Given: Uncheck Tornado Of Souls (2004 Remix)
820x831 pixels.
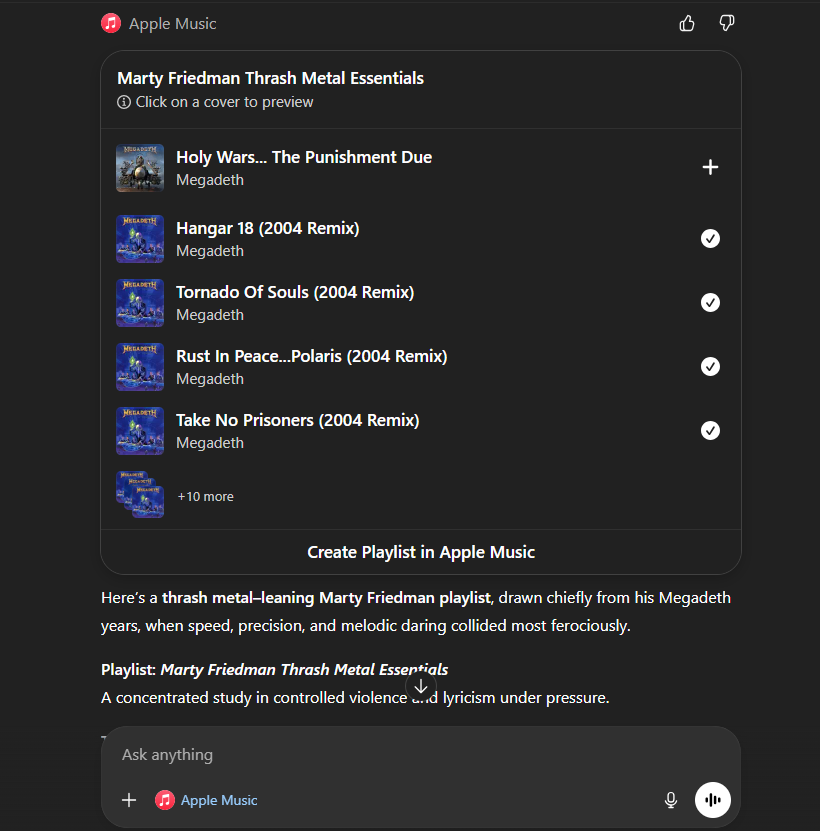Looking at the screenshot, I should (710, 302).
